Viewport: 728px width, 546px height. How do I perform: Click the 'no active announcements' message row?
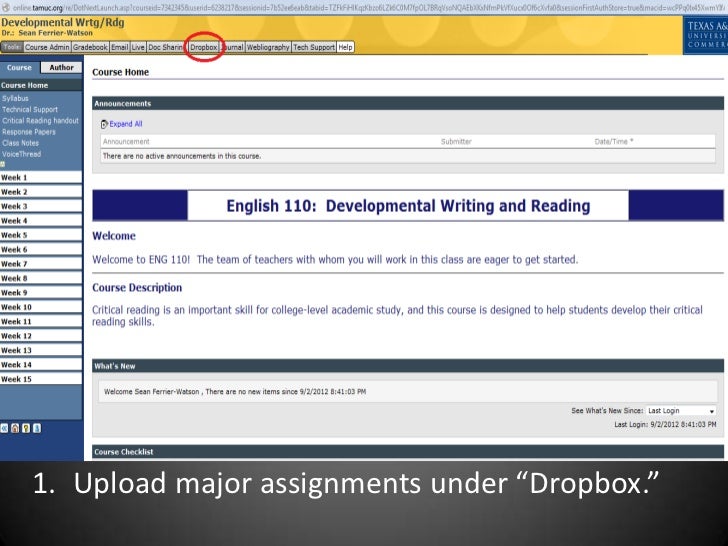(x=408, y=156)
